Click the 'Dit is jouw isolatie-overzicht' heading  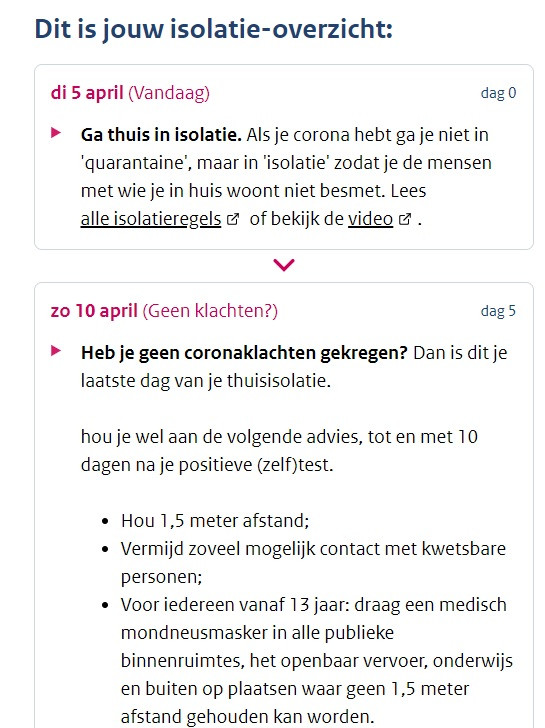(214, 29)
